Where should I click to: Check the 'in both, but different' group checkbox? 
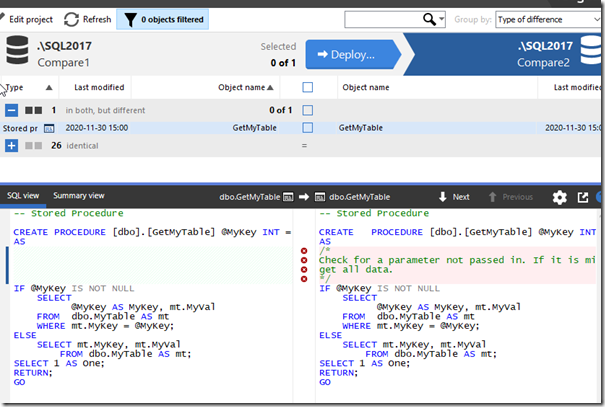pos(308,110)
